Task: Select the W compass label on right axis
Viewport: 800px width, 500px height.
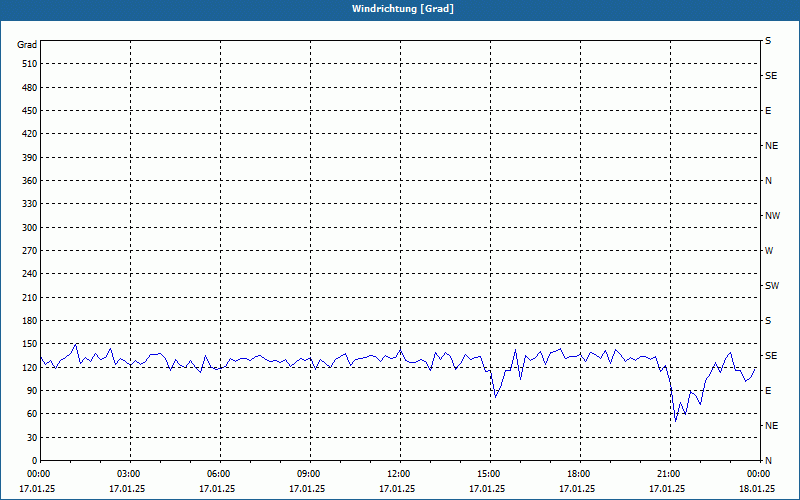Action: coord(769,251)
